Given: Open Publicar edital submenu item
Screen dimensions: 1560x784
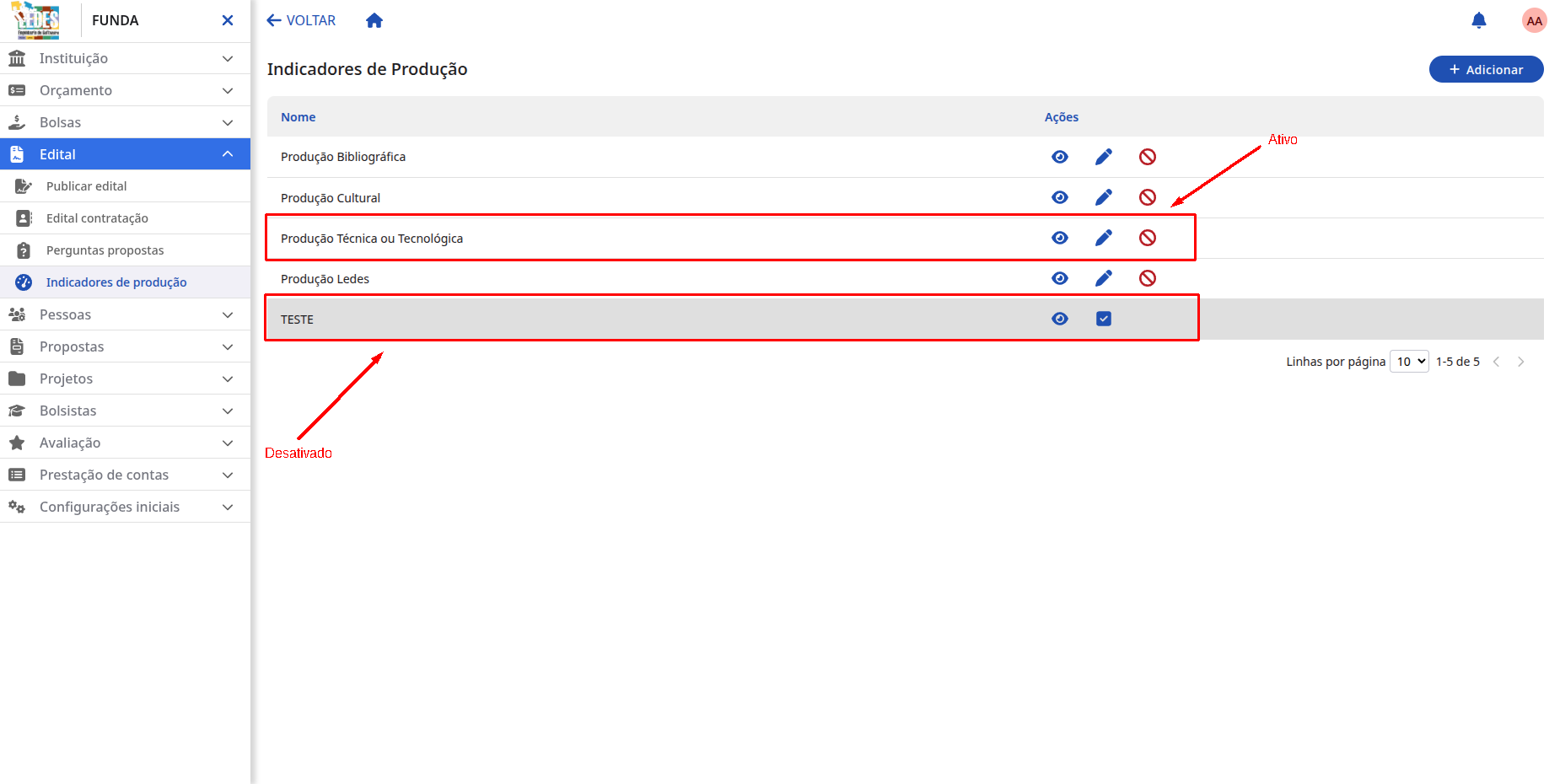Looking at the screenshot, I should click(125, 186).
